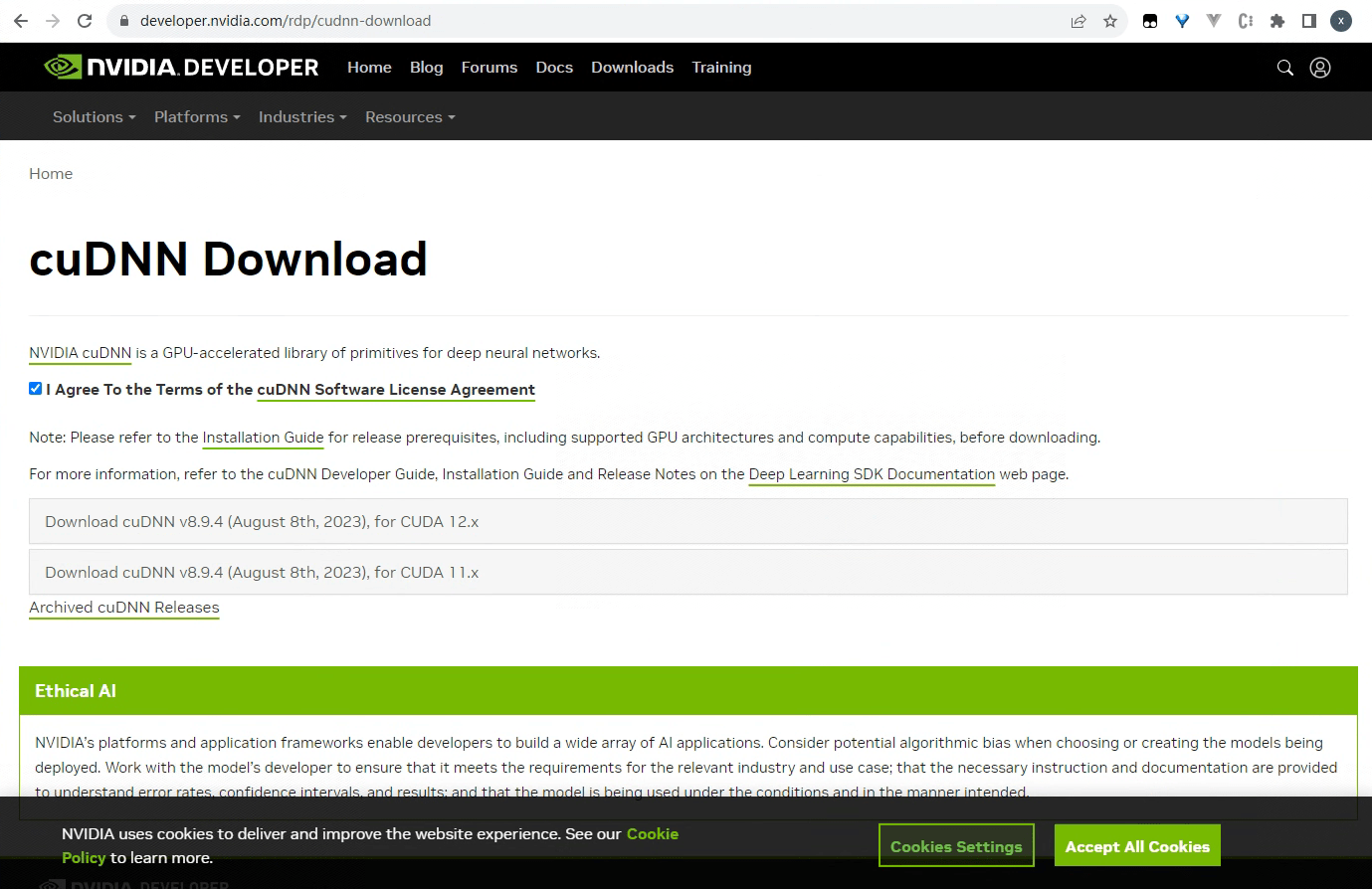Bookmark this page with the star icon
Image resolution: width=1372 pixels, height=889 pixels.
(x=1110, y=21)
